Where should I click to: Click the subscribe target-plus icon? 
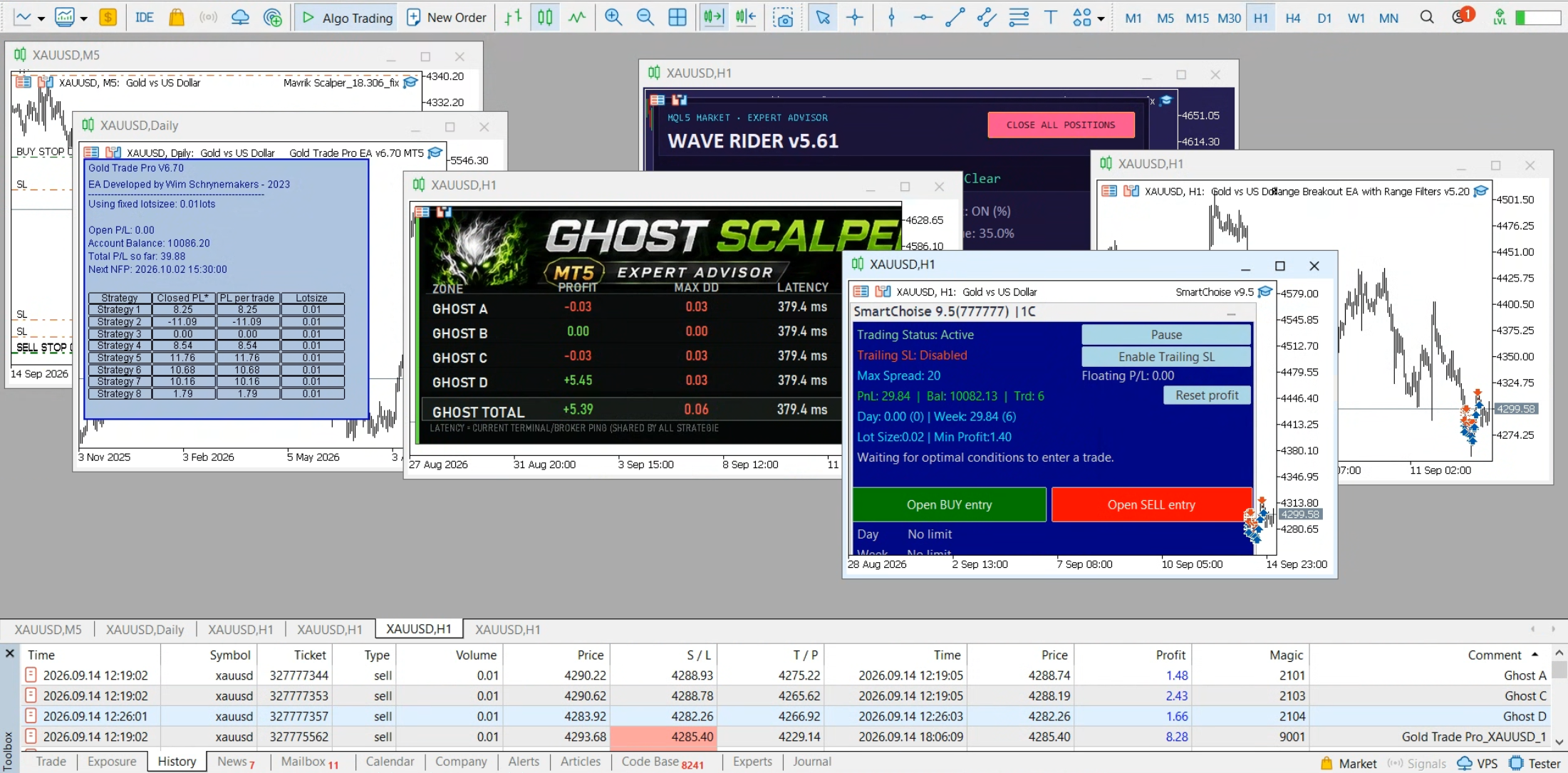pos(272,17)
